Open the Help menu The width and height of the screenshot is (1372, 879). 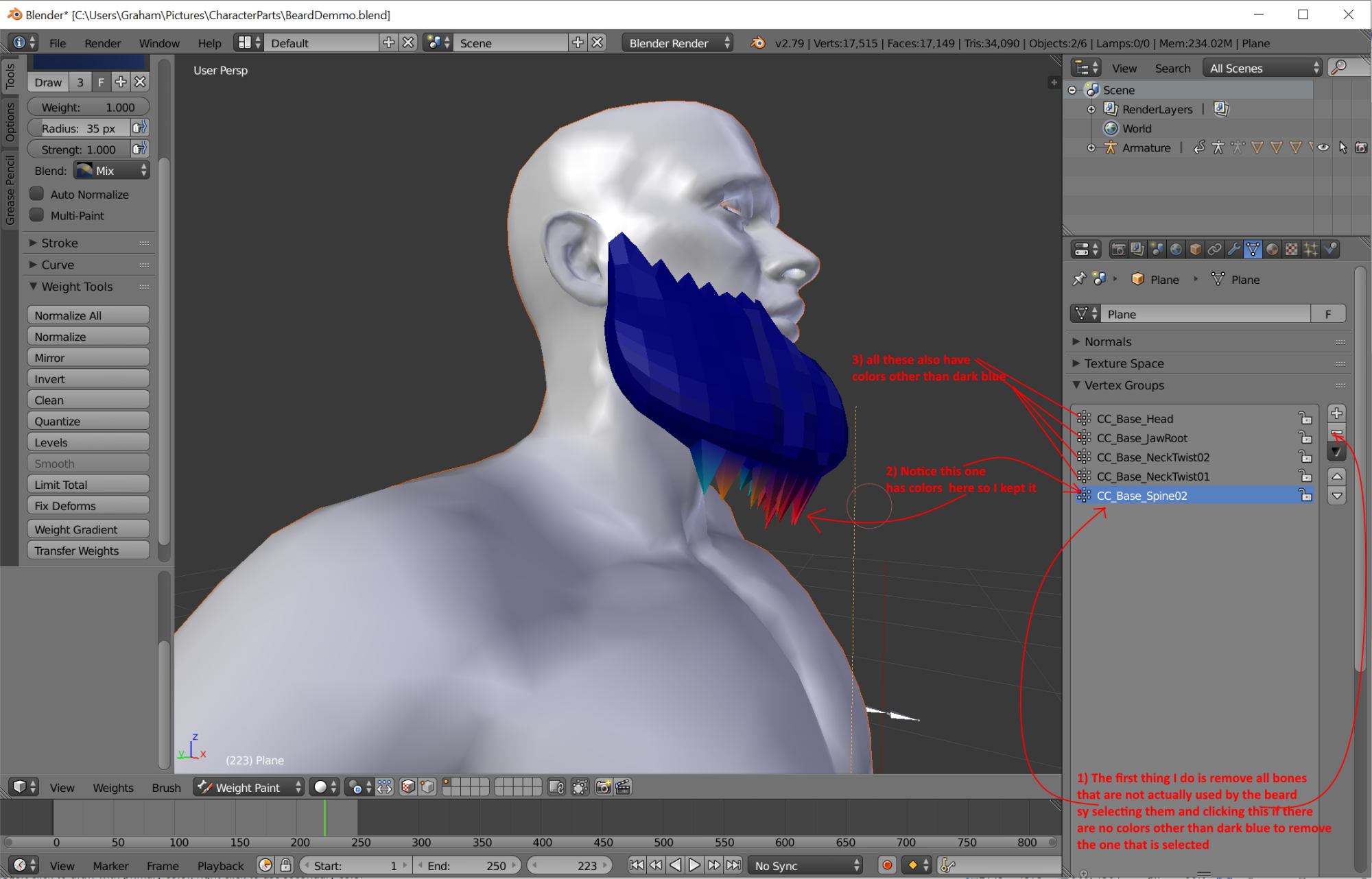pyautogui.click(x=209, y=43)
